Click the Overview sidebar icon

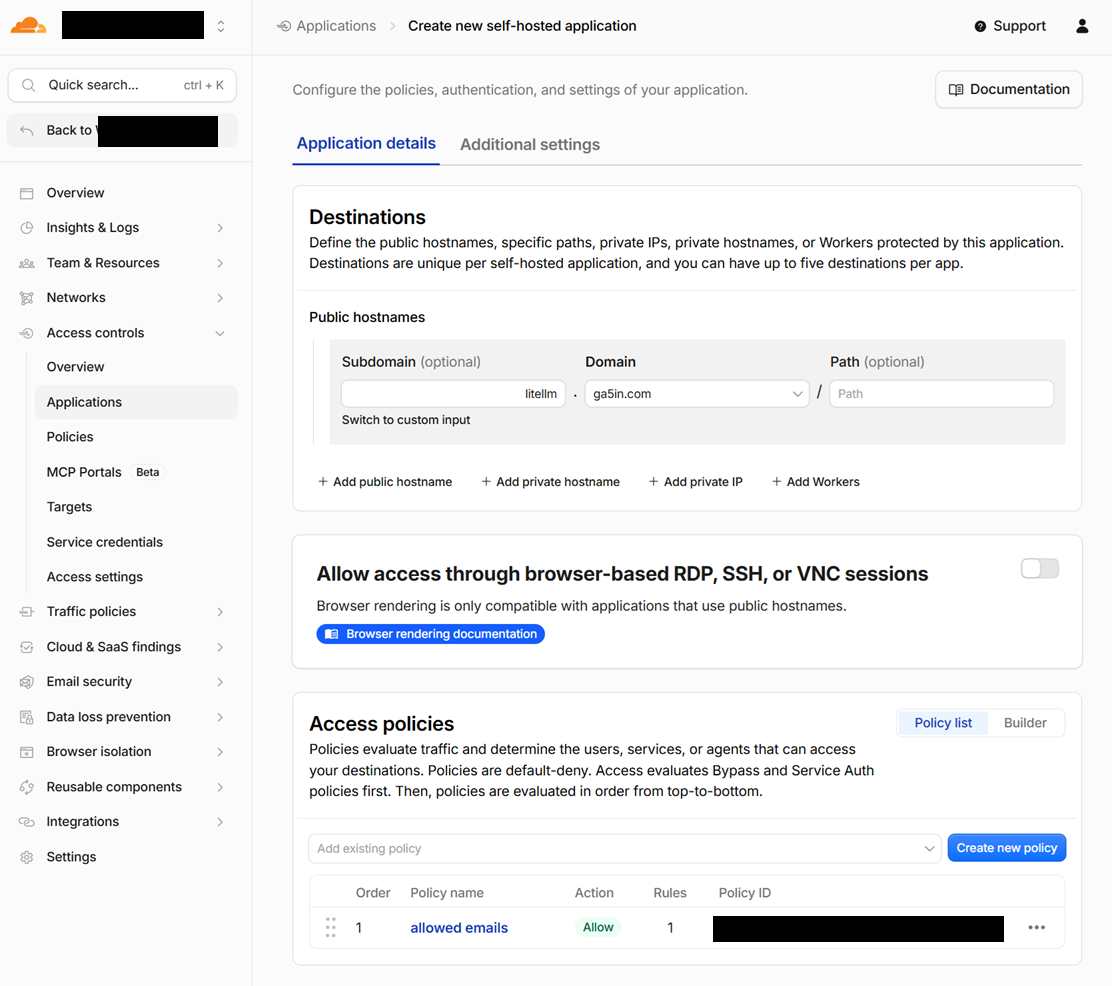point(27,193)
